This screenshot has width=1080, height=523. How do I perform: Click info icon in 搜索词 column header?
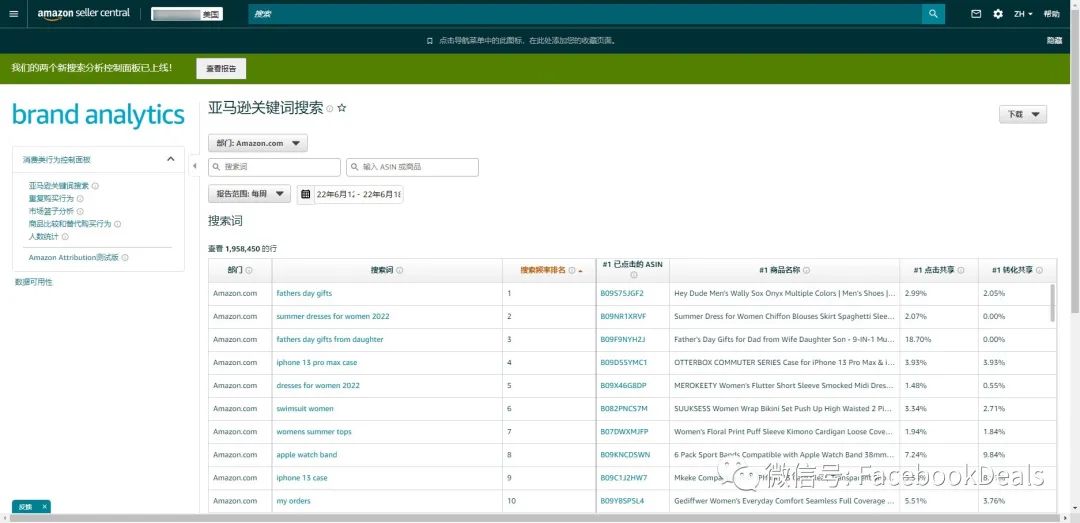(x=399, y=271)
